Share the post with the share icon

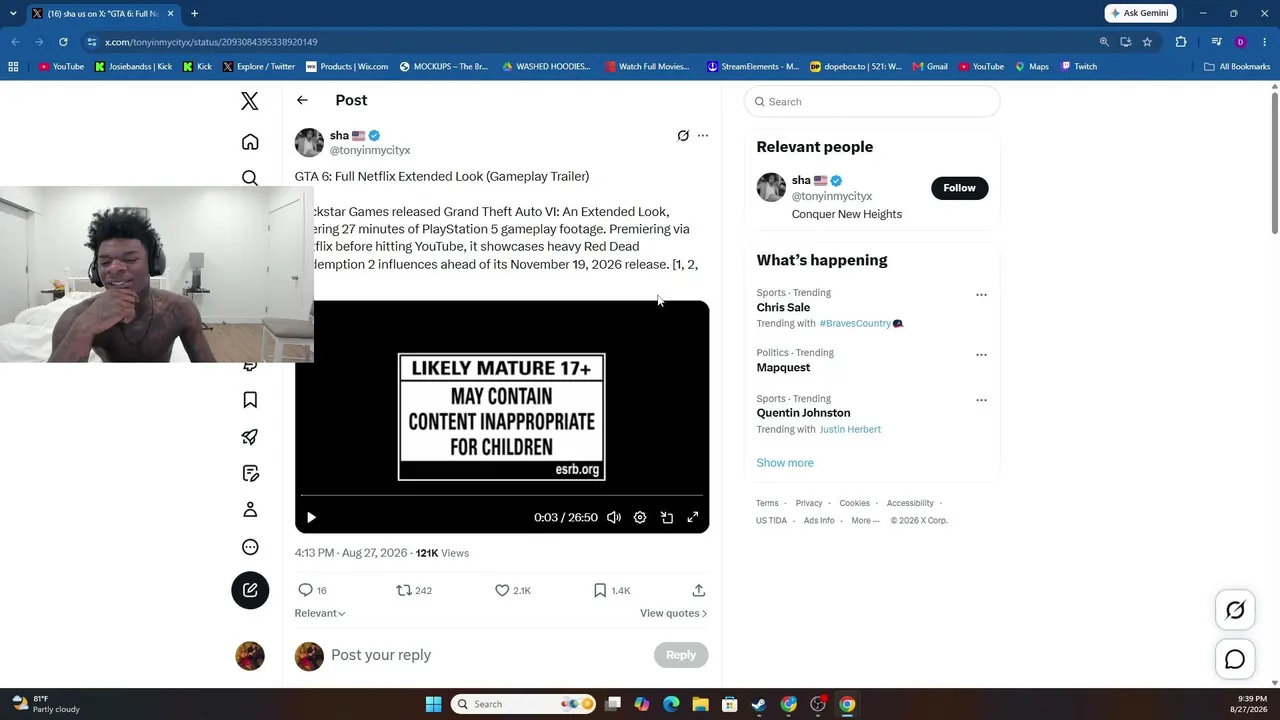click(699, 590)
